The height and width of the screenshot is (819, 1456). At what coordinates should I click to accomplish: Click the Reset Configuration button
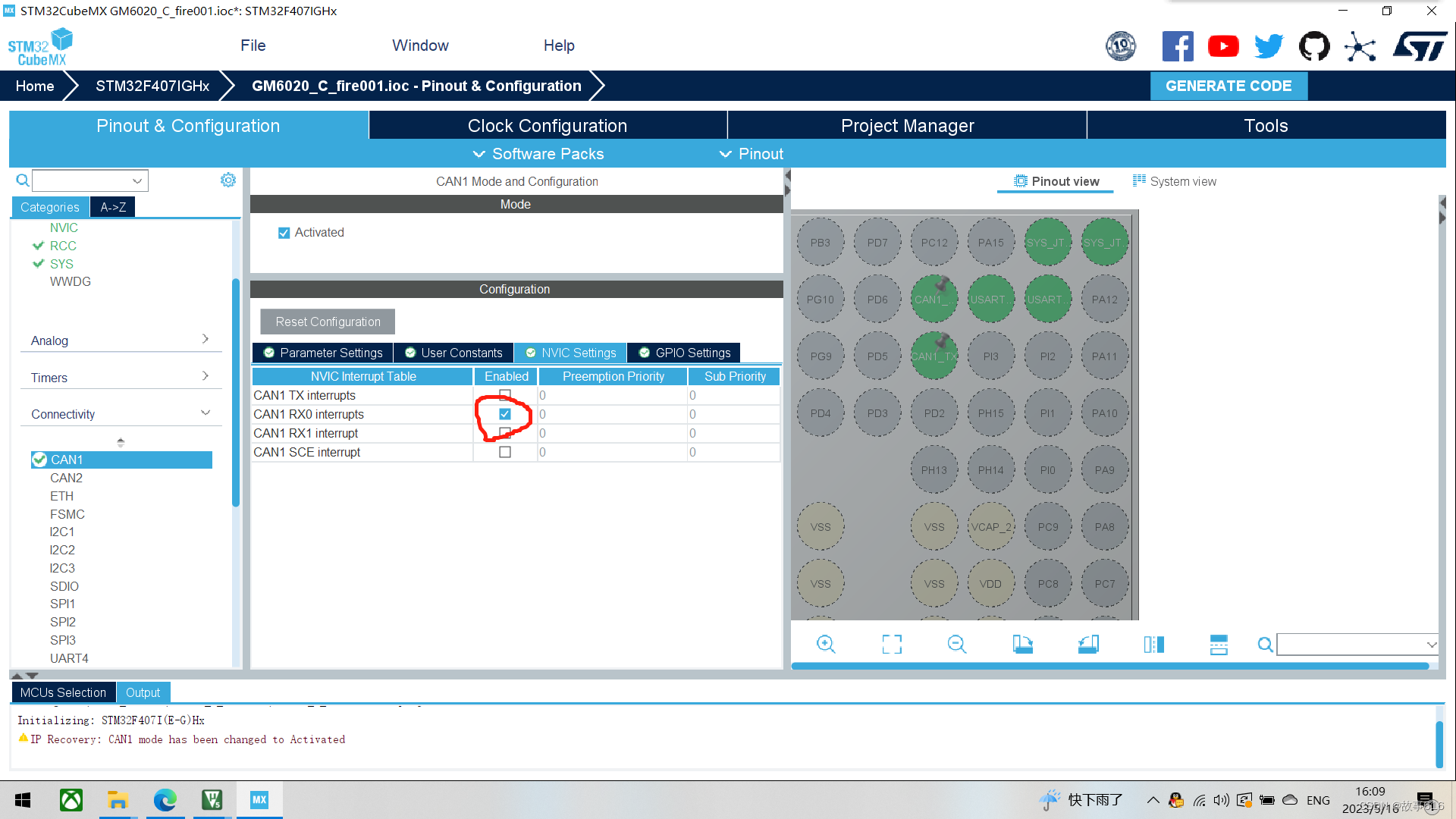click(328, 322)
